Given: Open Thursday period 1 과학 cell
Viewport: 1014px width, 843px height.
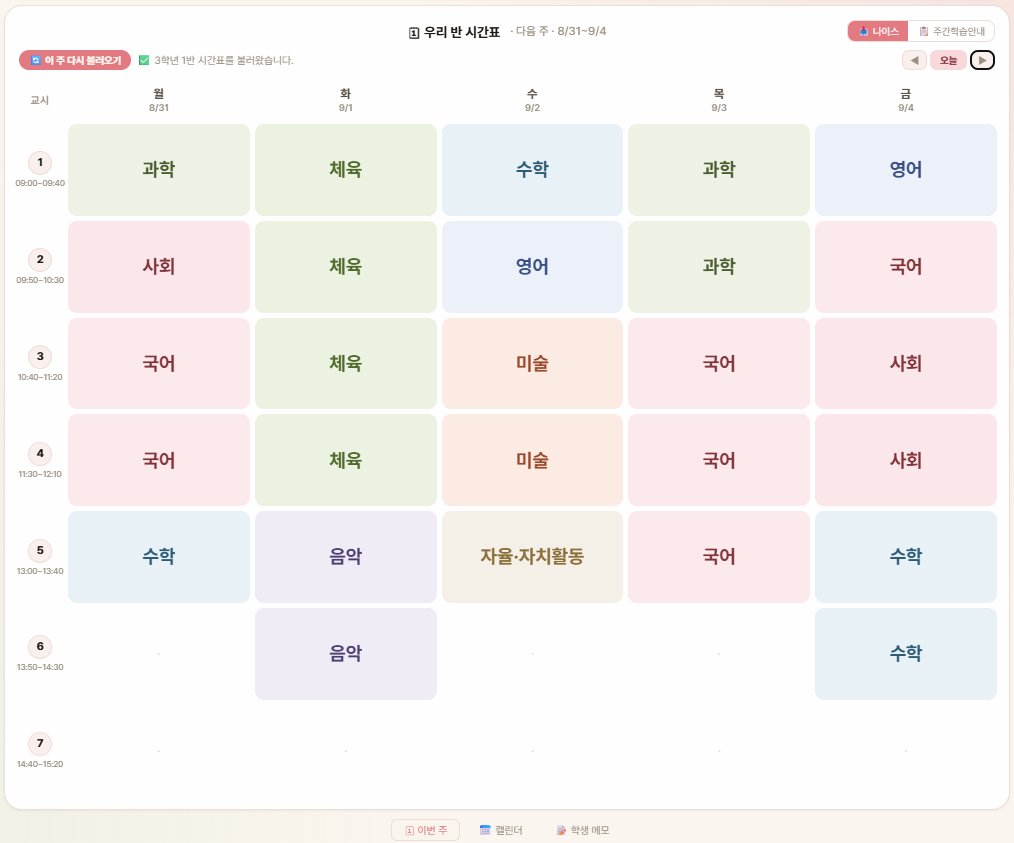Looking at the screenshot, I should click(x=719, y=170).
